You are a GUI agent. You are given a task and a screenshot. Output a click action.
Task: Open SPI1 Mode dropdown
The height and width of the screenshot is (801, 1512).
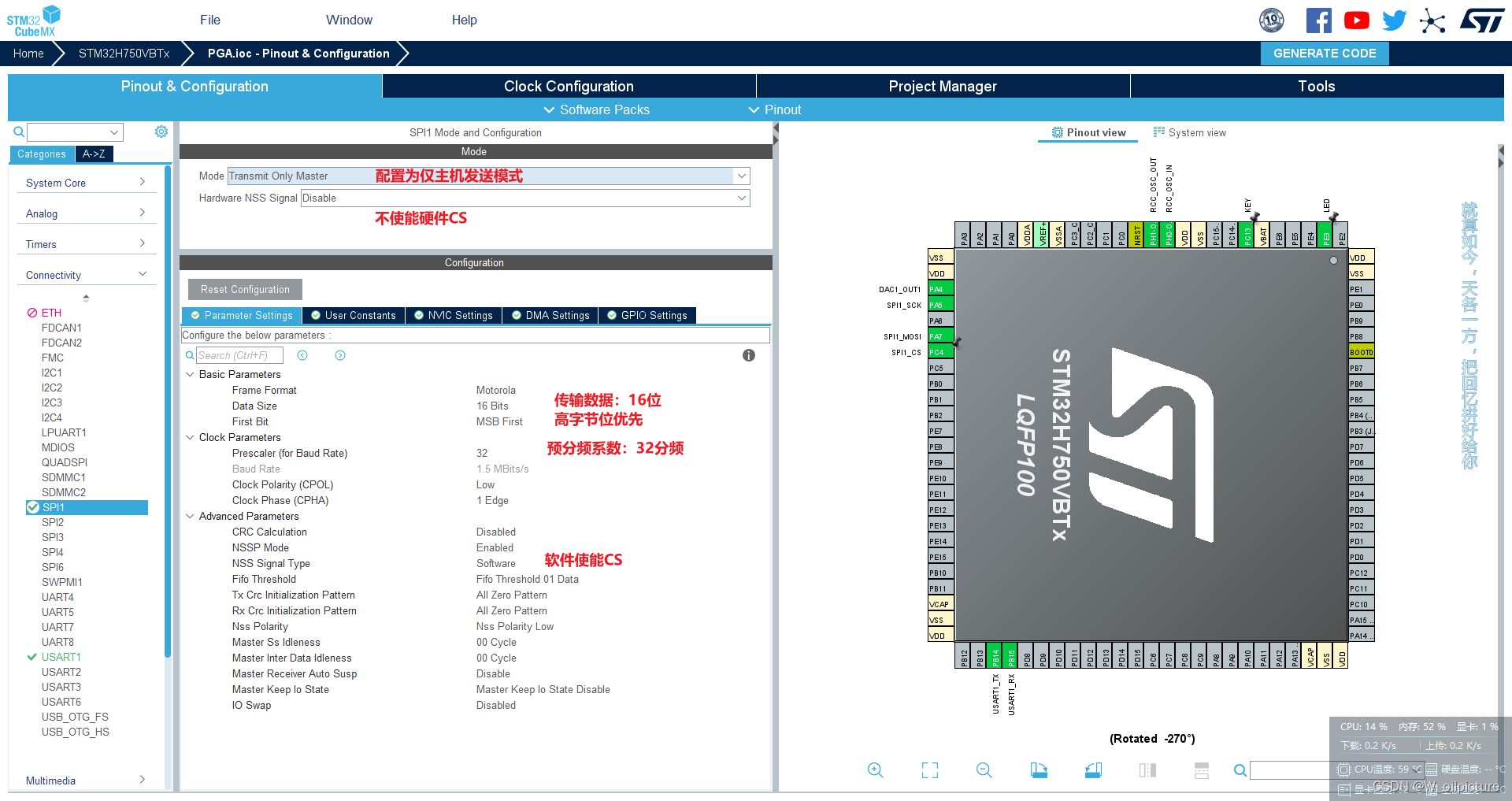[741, 176]
